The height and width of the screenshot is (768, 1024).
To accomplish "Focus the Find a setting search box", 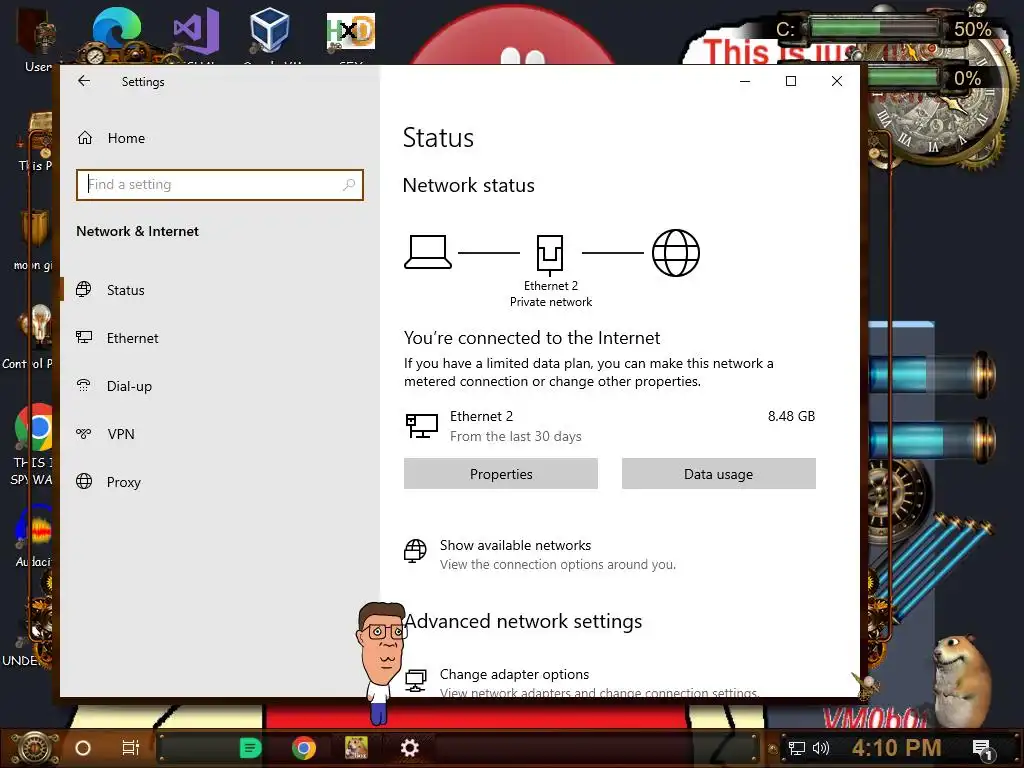I will coord(219,185).
